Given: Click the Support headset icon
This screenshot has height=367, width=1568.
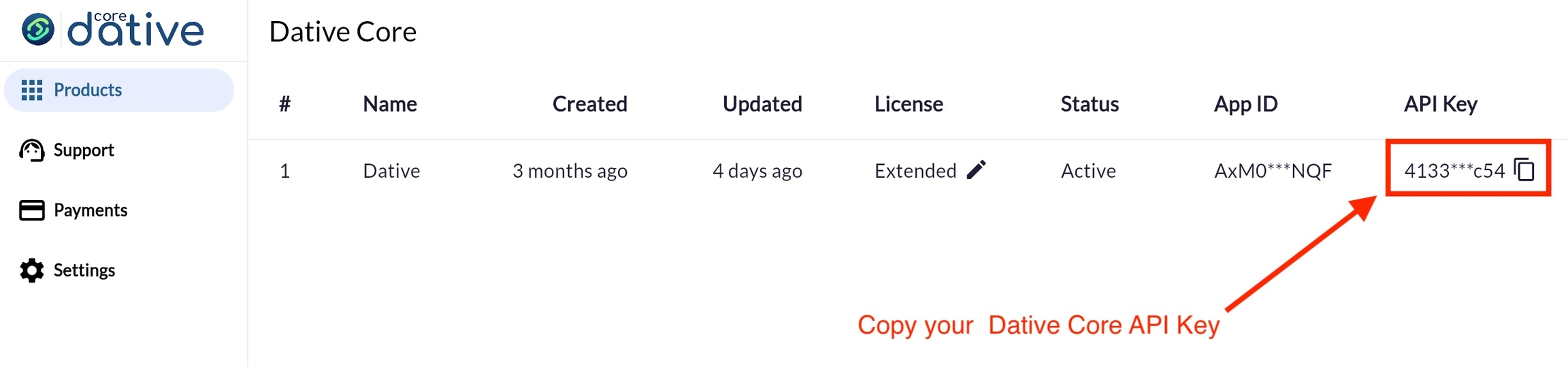Looking at the screenshot, I should pyautogui.click(x=32, y=150).
